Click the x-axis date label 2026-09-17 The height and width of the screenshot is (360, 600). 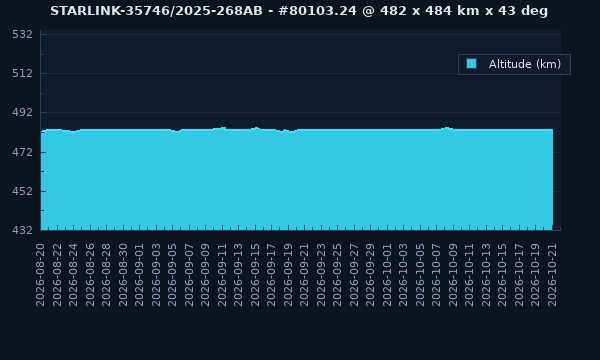tap(272, 275)
